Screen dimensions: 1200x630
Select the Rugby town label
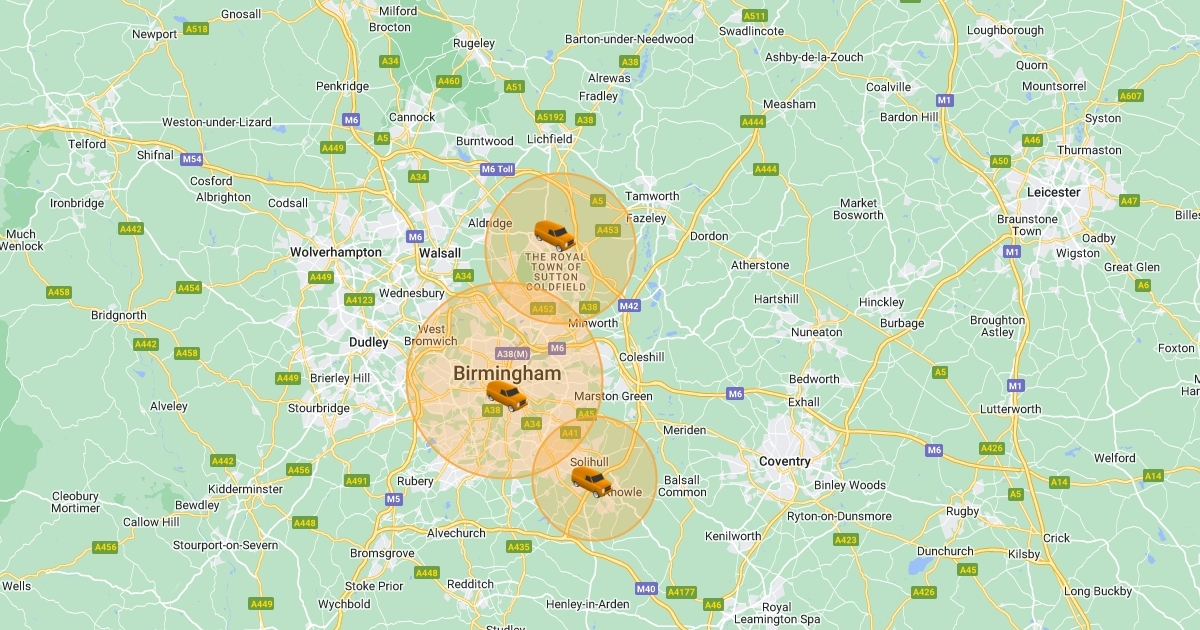tap(963, 511)
